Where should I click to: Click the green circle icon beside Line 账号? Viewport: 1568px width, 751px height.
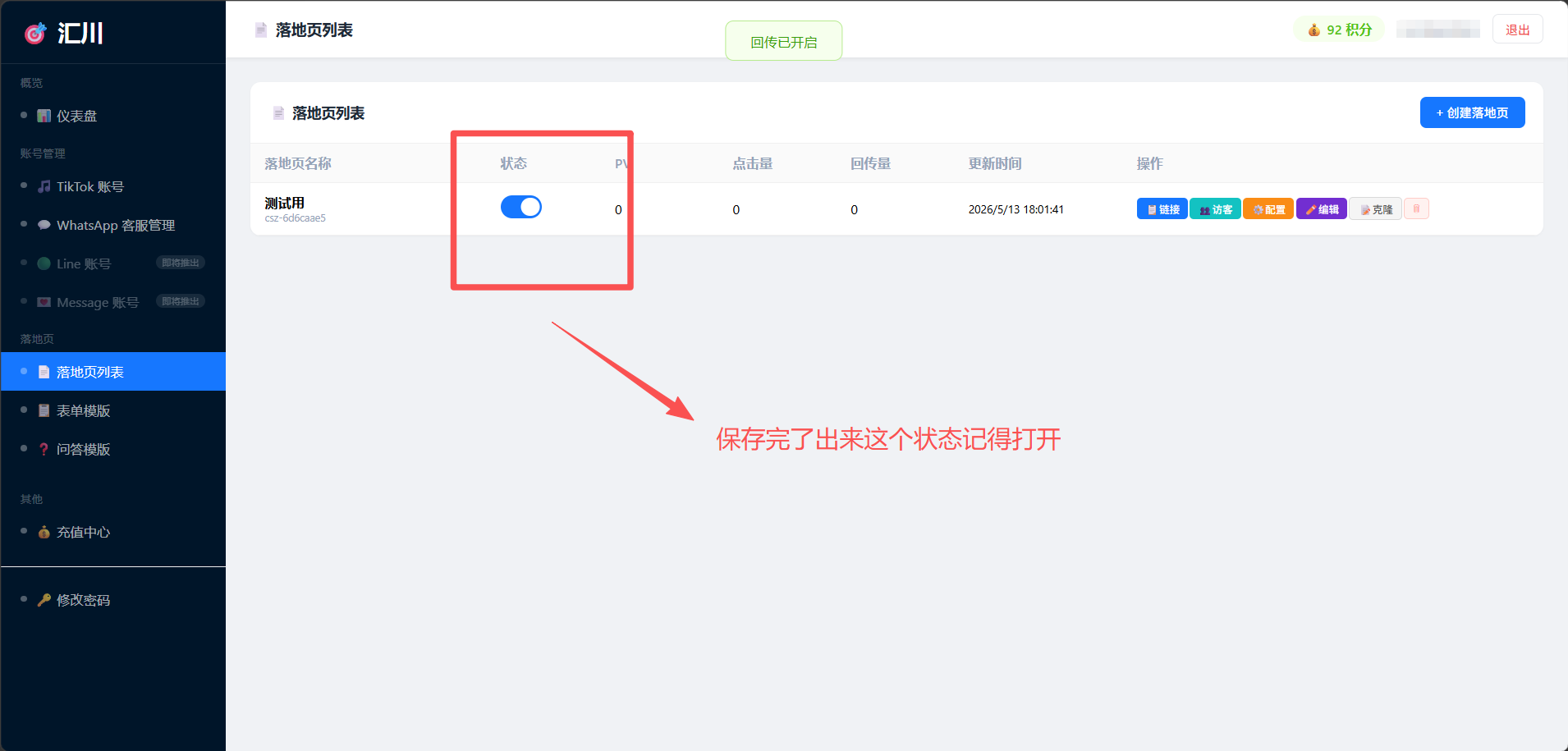44,263
